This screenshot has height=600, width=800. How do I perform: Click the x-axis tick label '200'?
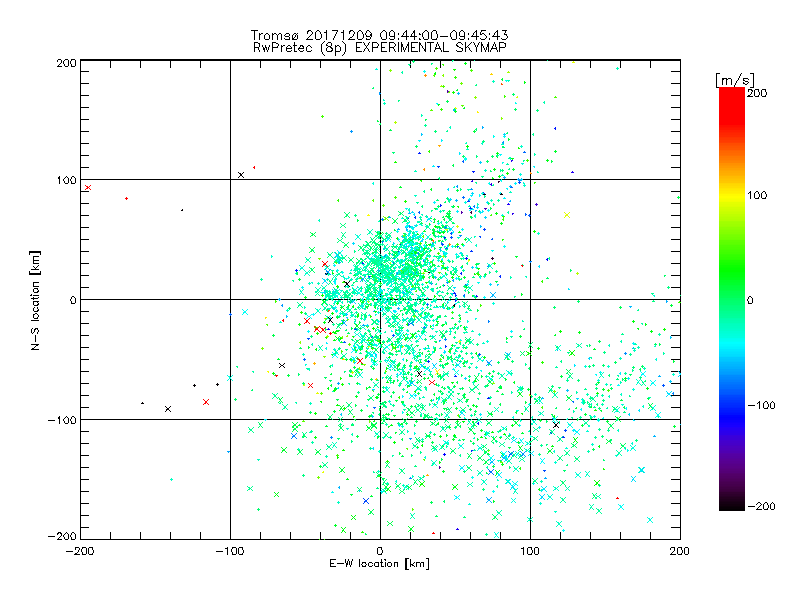pos(680,552)
